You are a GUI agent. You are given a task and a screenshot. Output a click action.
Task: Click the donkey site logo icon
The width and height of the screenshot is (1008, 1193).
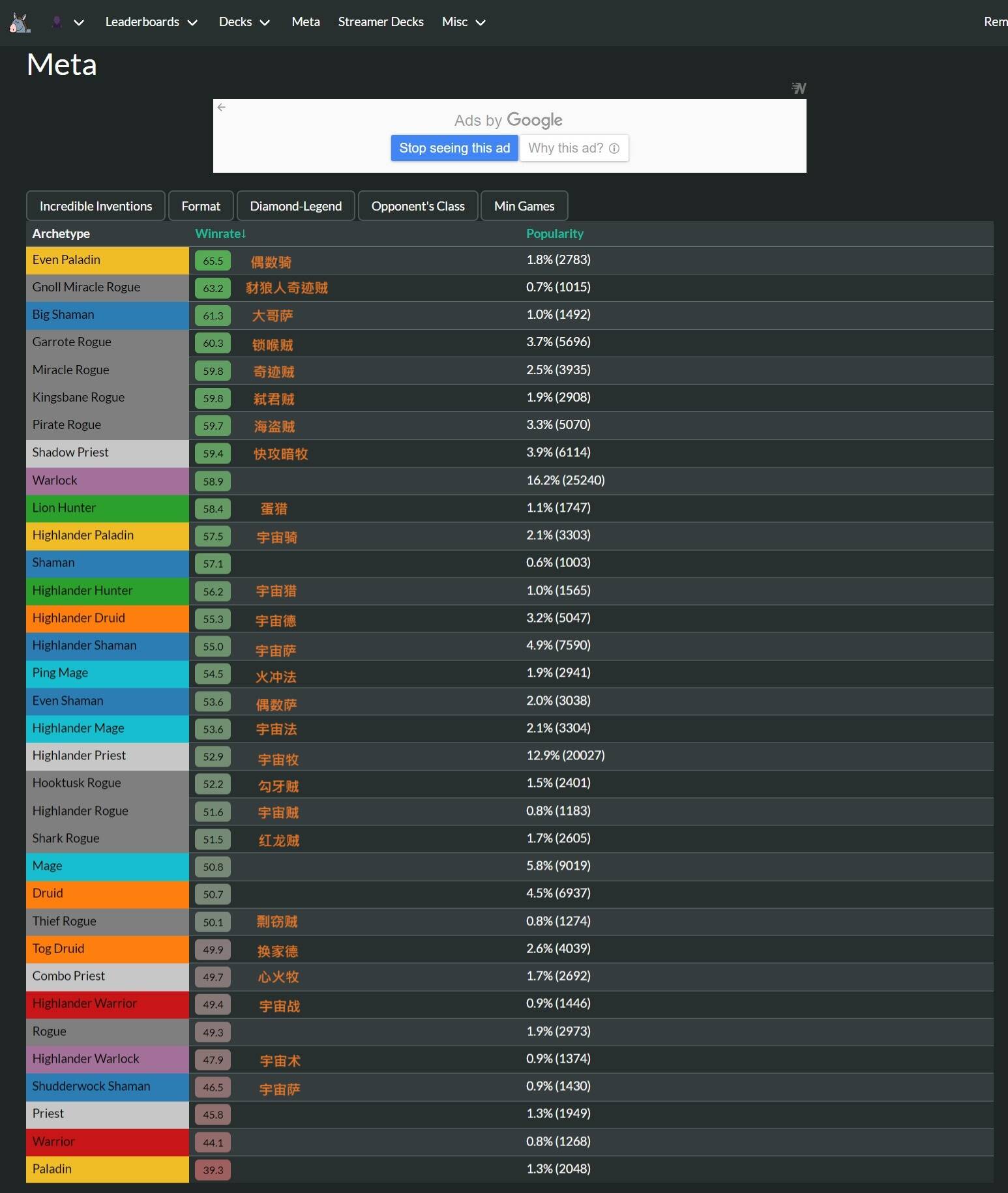[x=20, y=22]
